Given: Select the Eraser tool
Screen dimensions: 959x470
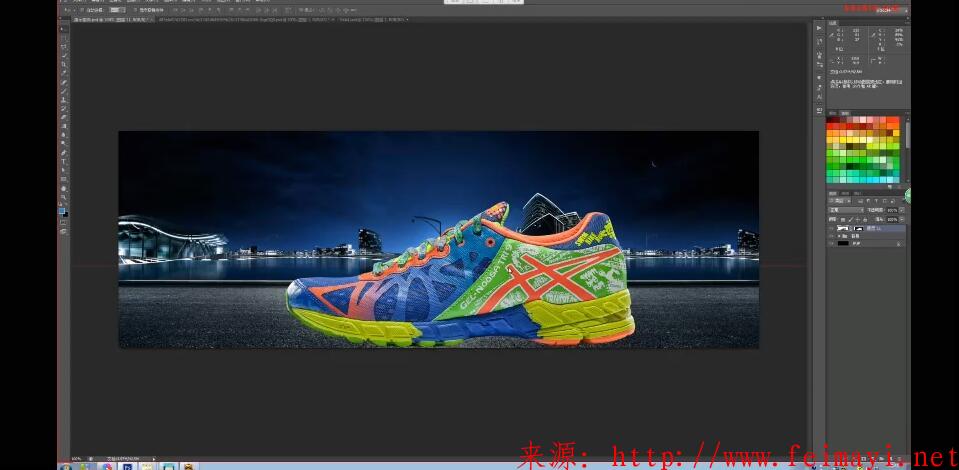Looking at the screenshot, I should click(64, 118).
